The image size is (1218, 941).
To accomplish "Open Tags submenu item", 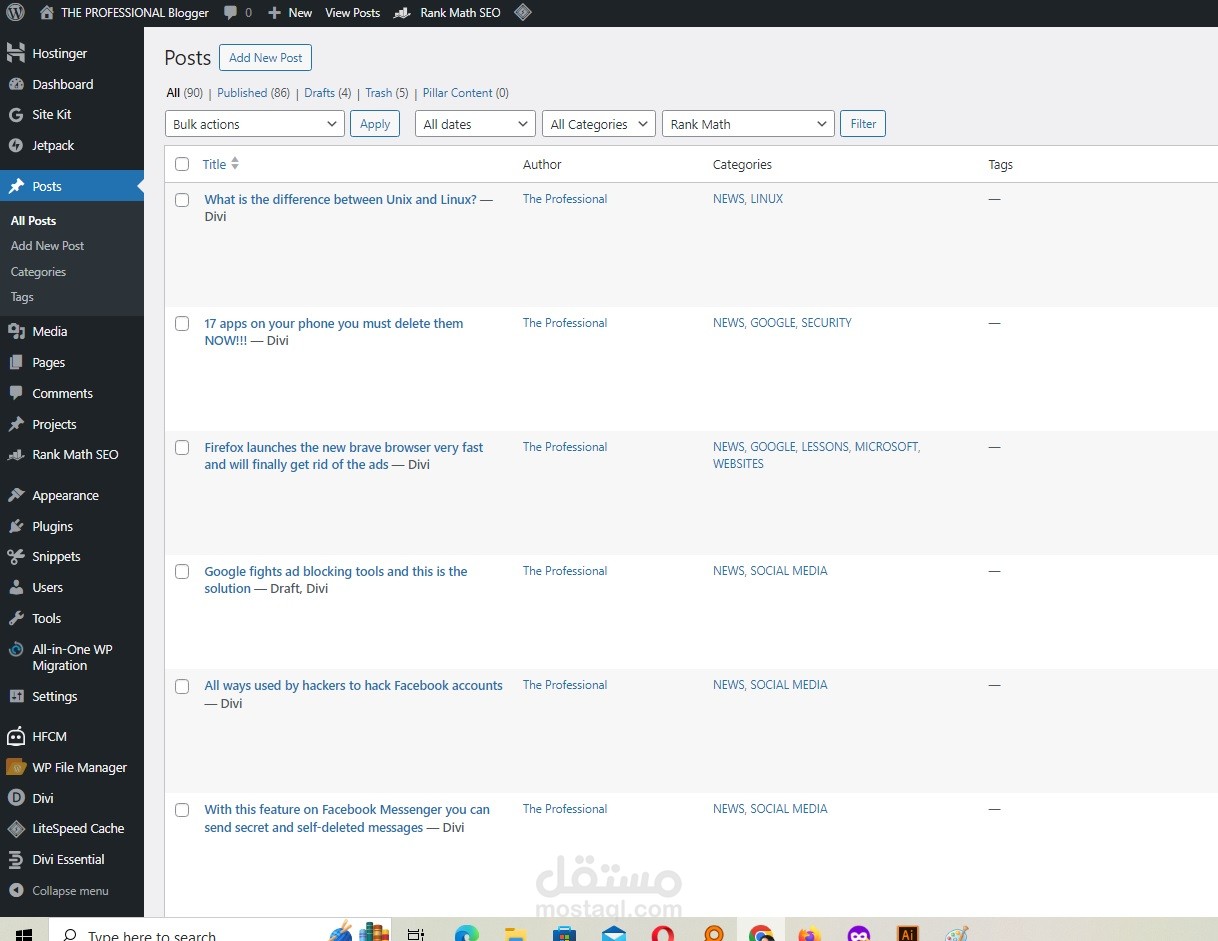I will [x=22, y=297].
